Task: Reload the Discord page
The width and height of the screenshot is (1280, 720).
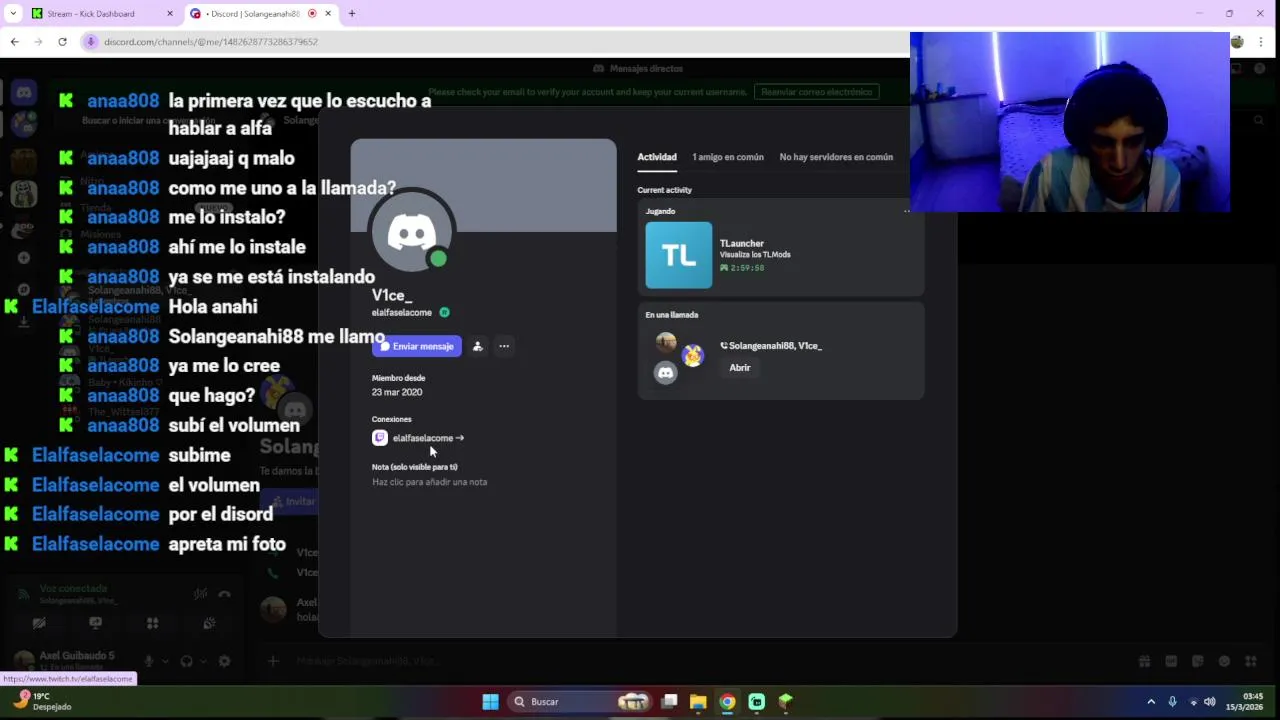Action: [62, 42]
